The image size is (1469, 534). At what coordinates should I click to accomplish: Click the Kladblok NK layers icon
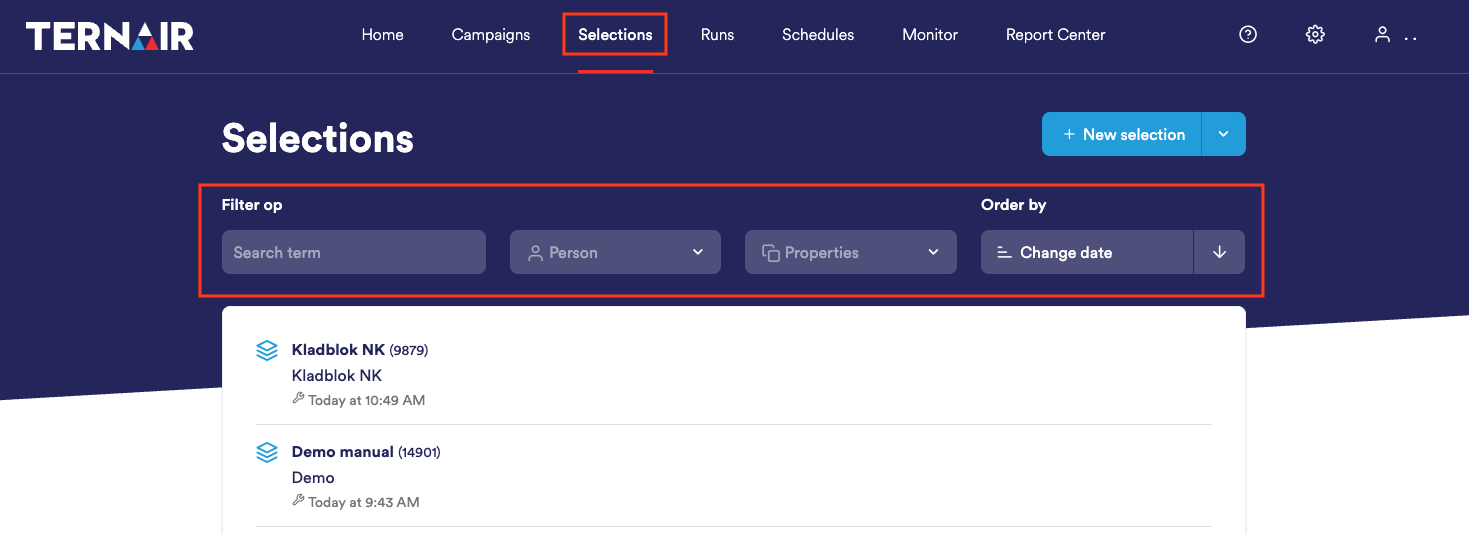267,351
